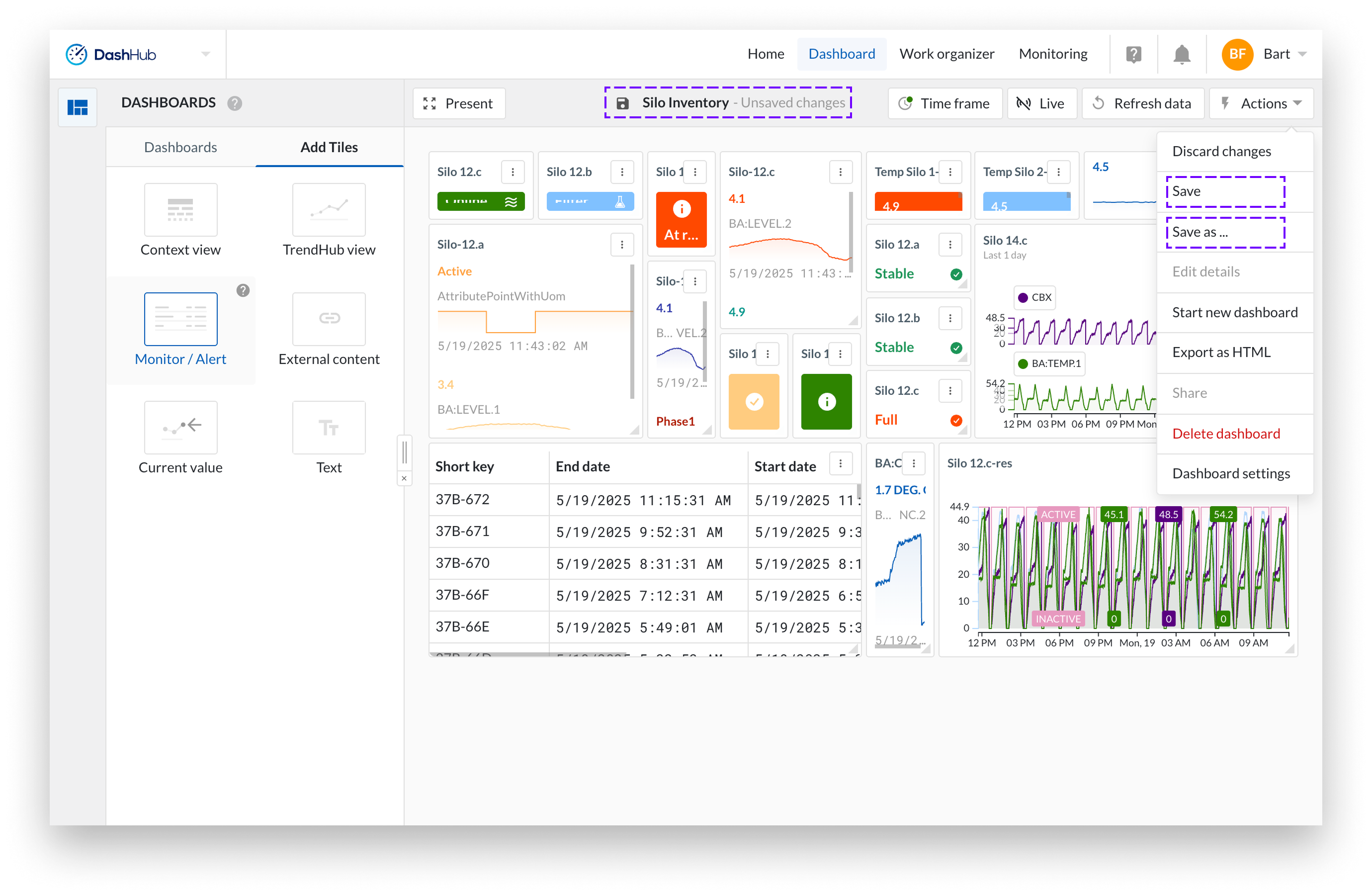
Task: Open the DashHub logo dropdown arrow
Action: pos(206,54)
